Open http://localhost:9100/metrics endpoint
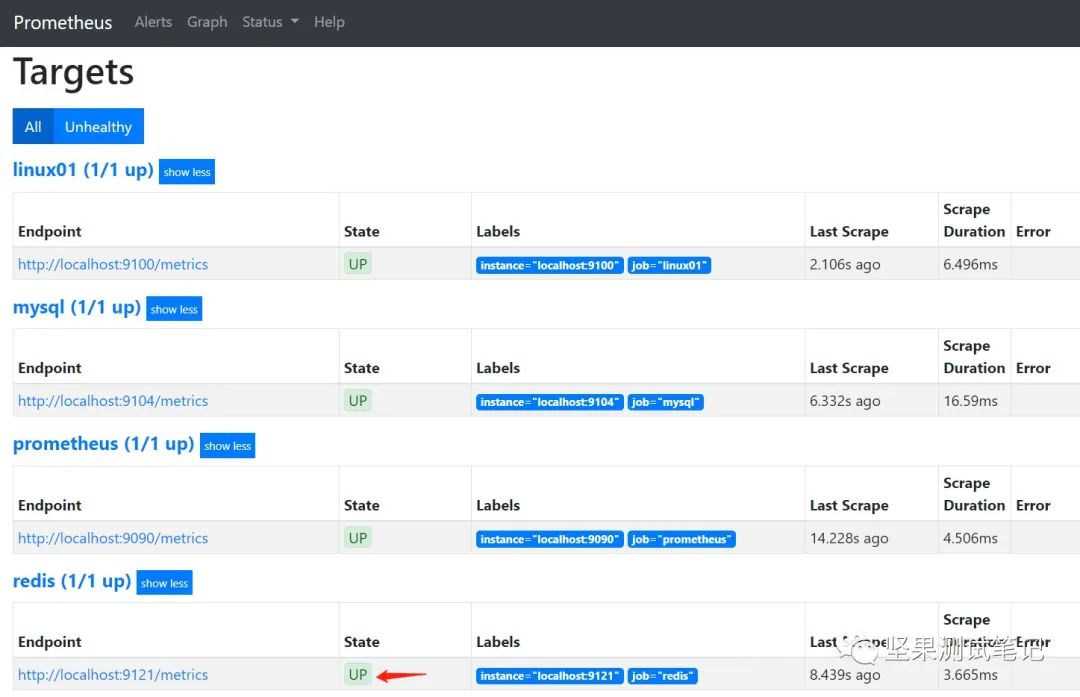Viewport: 1080px width, 697px height. coord(113,264)
